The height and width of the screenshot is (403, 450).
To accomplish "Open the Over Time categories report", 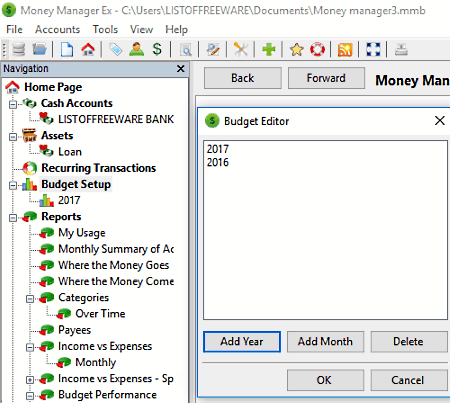I will point(100,314).
